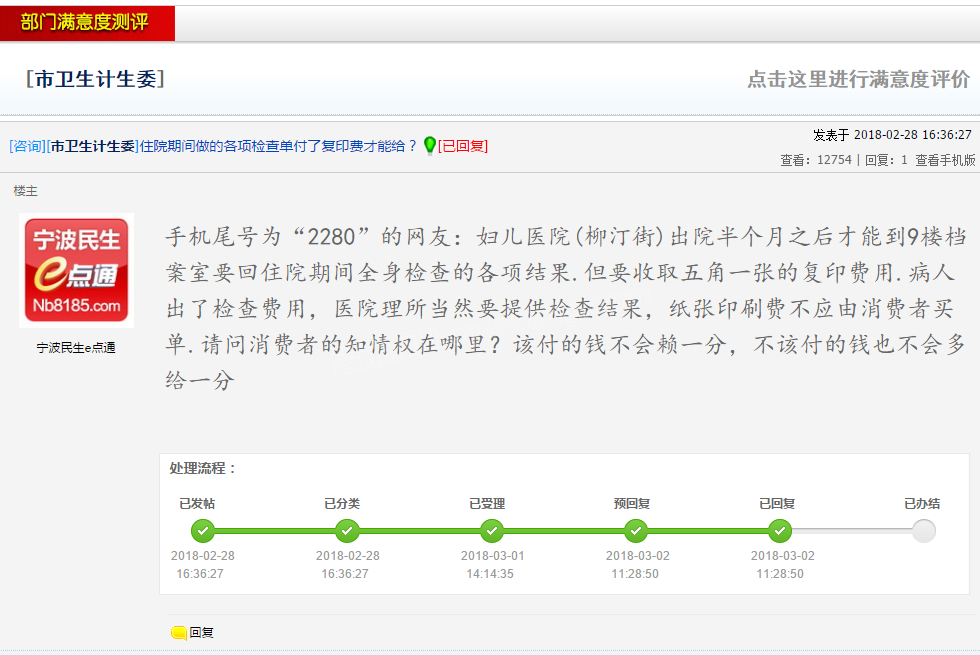Click the yellow reply bubble icon
This screenshot has height=655, width=980.
(x=179, y=632)
